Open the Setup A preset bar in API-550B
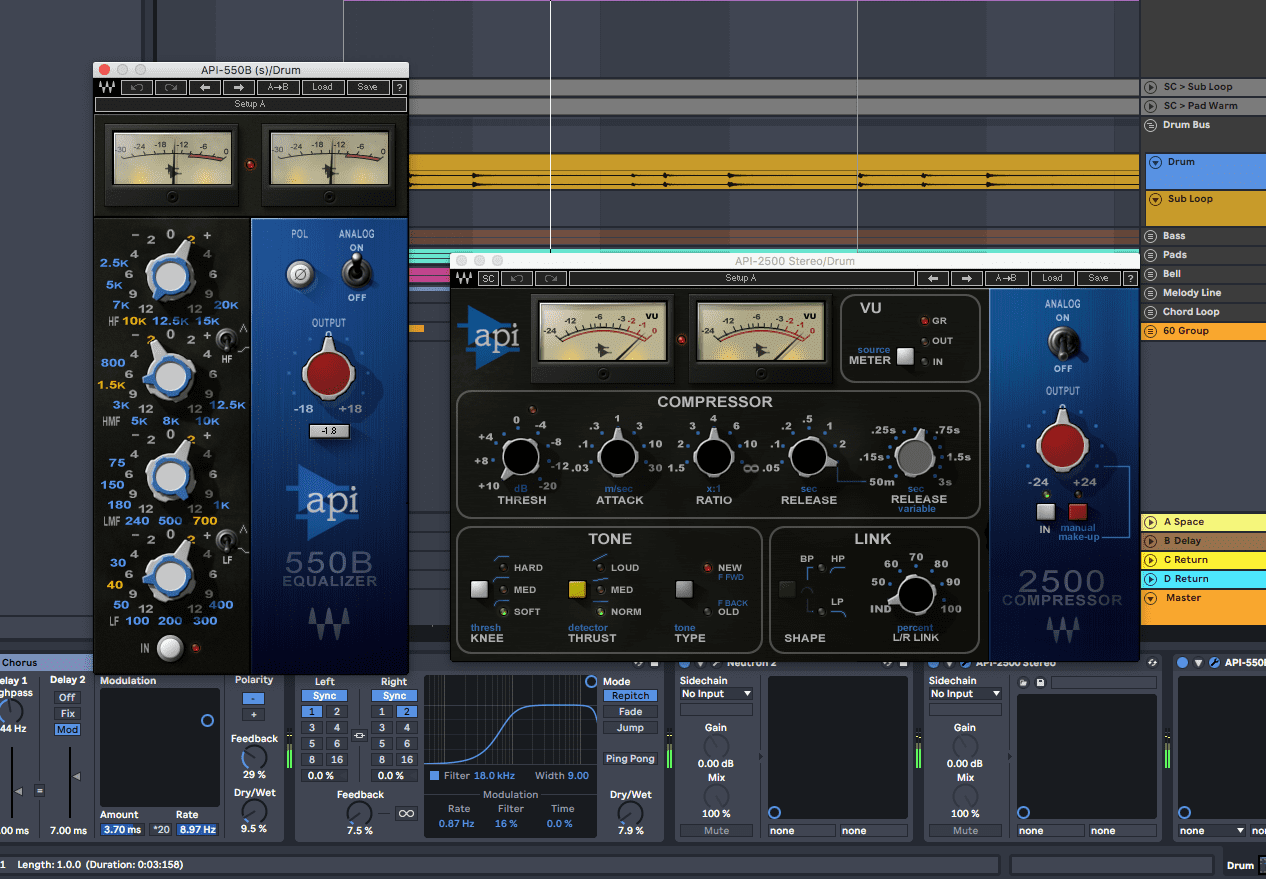Viewport: 1266px width, 879px height. tap(251, 104)
